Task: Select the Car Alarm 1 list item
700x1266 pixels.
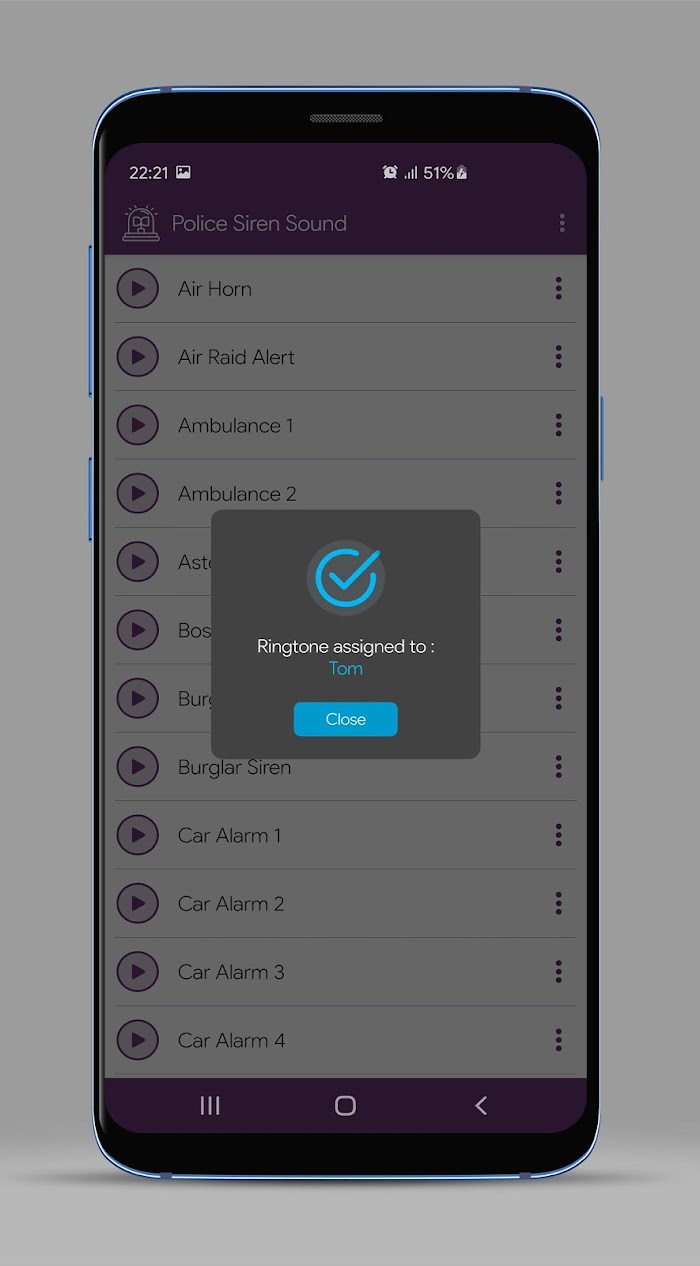Action: coord(346,835)
